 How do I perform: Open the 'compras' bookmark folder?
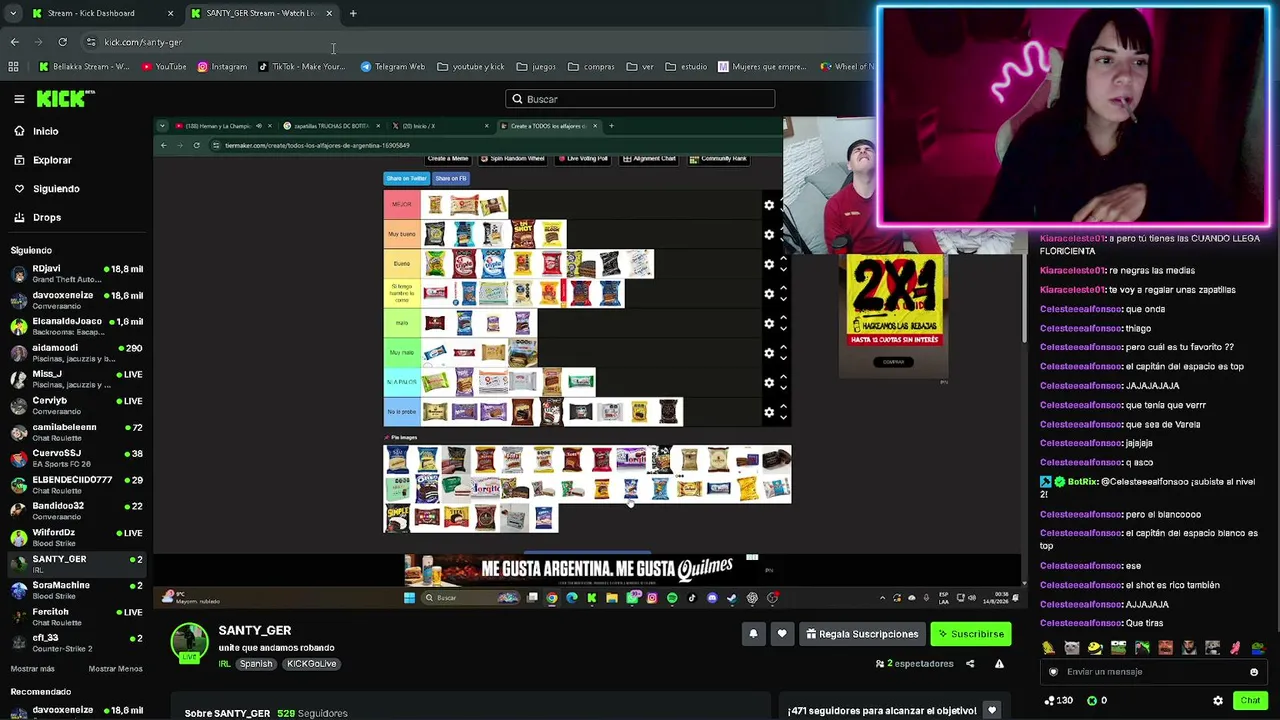(591, 67)
